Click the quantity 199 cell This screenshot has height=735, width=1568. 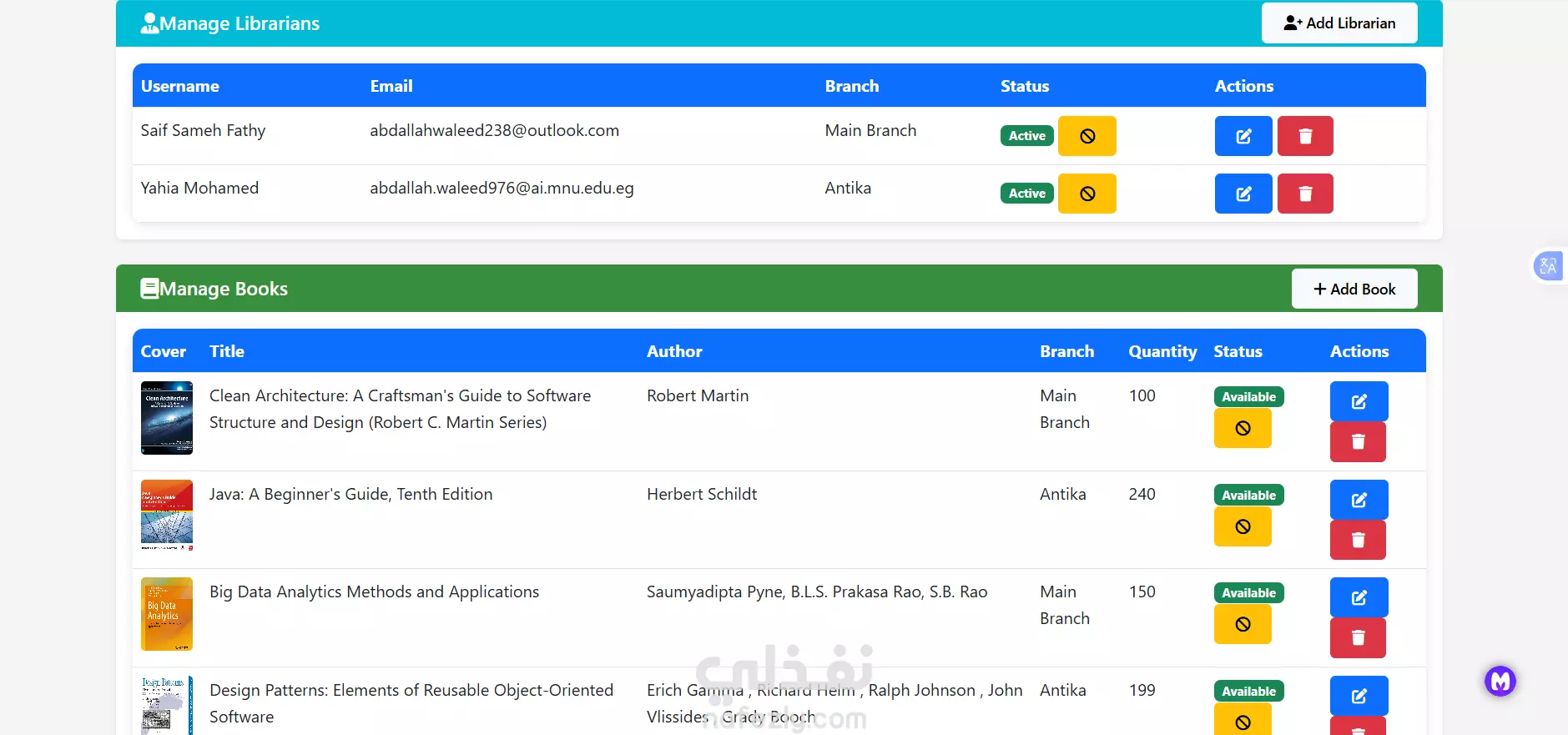[1142, 691]
